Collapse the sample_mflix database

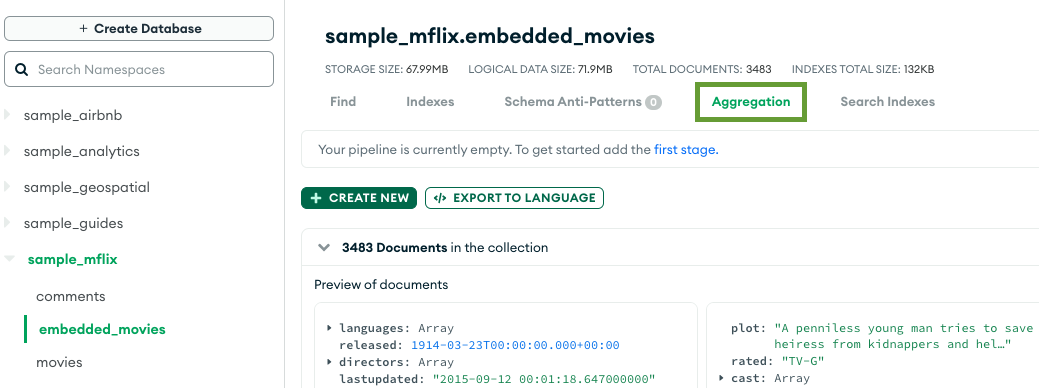[9, 259]
